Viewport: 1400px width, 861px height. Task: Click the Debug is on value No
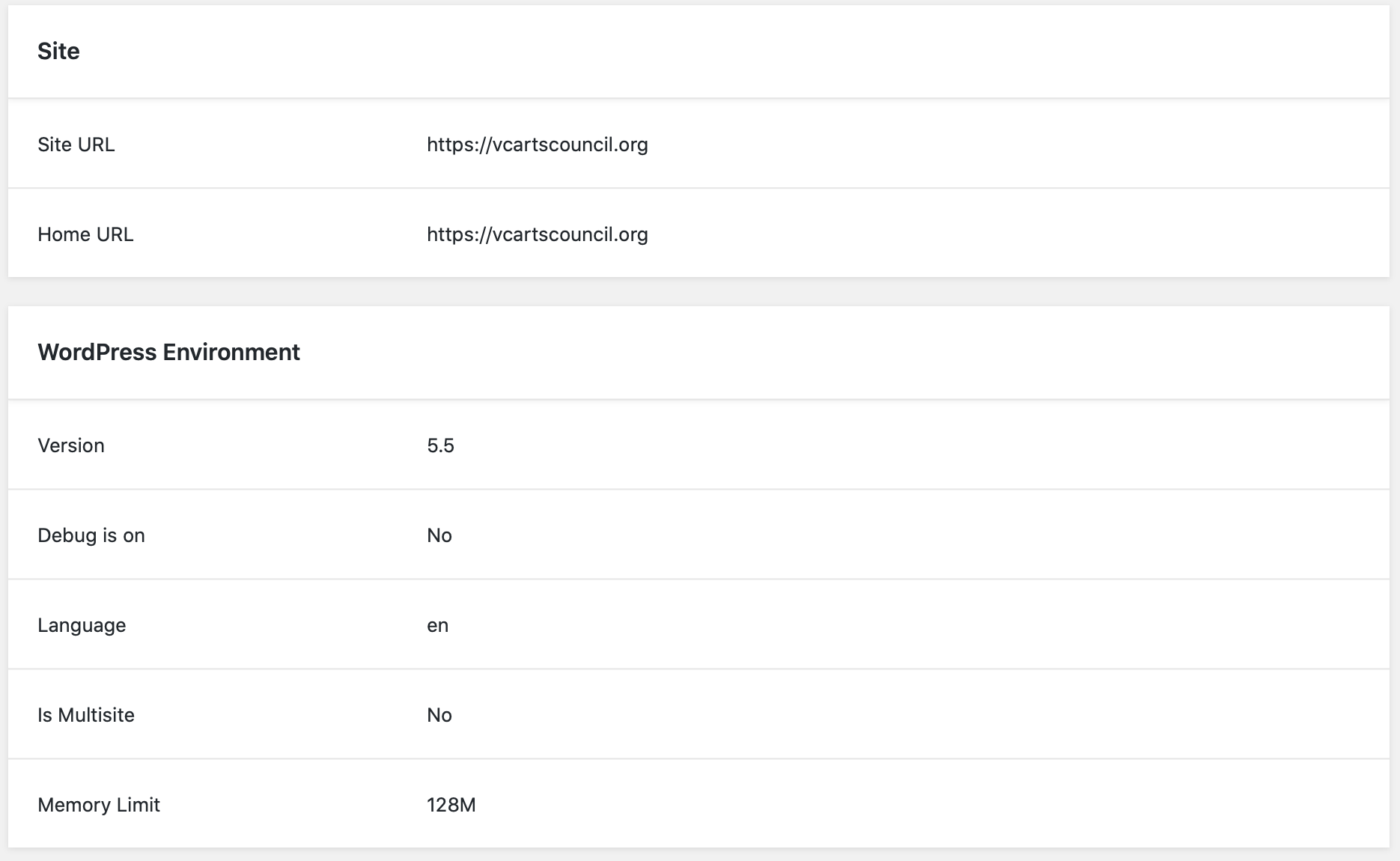pyautogui.click(x=439, y=535)
